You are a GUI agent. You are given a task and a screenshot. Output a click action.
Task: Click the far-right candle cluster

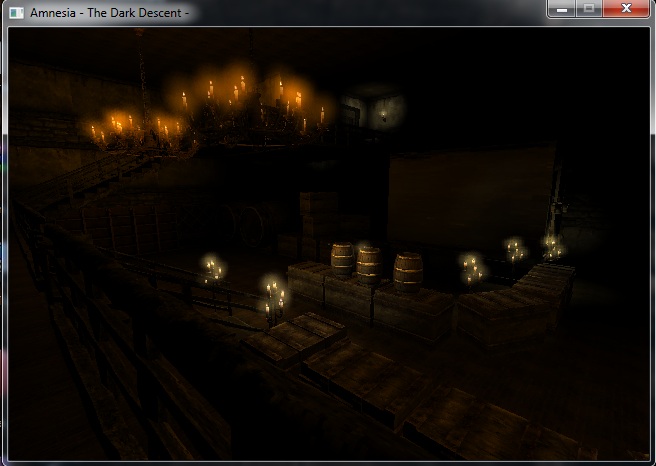551,244
